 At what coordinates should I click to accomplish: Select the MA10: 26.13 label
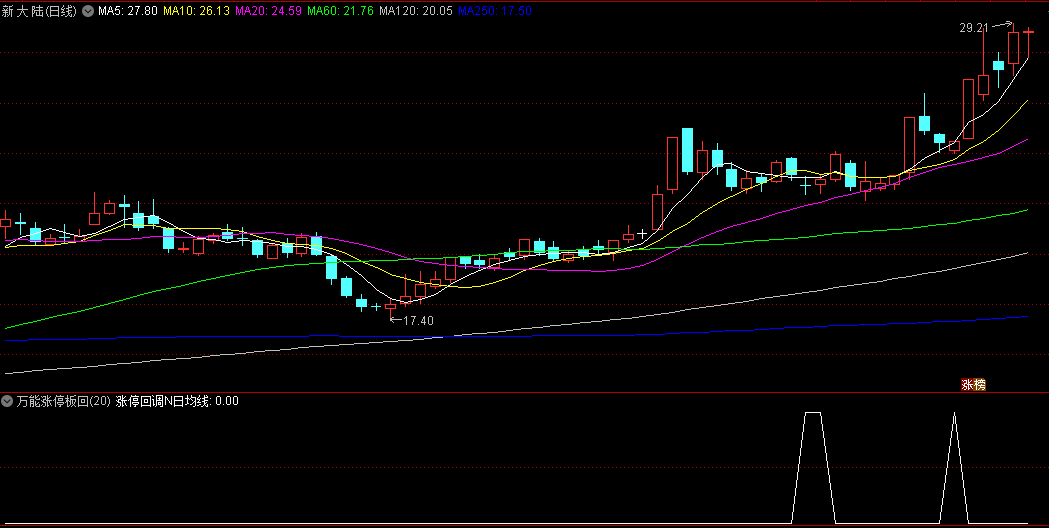coord(197,11)
